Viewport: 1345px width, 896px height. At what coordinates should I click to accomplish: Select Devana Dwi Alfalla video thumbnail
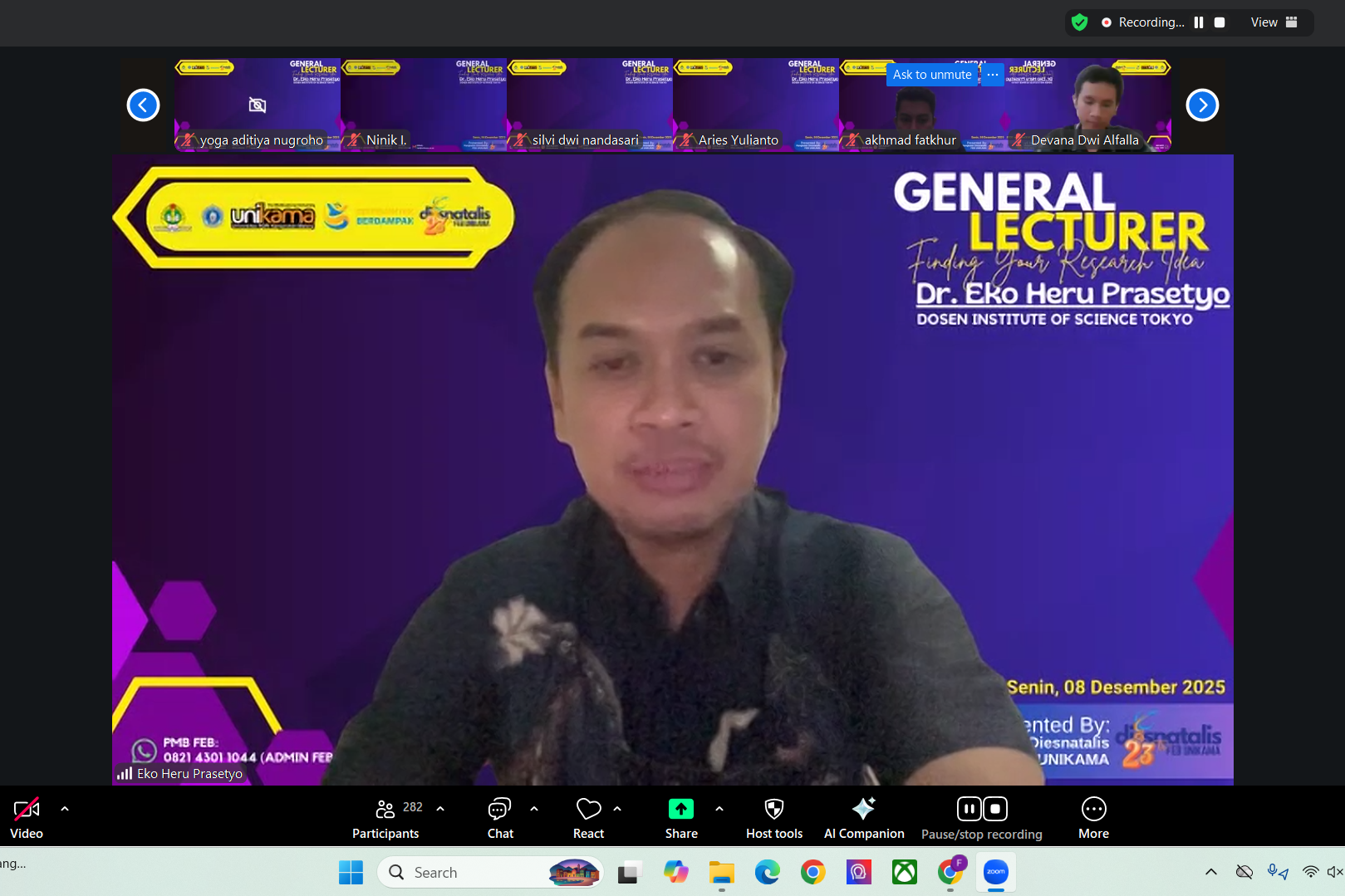coord(1087,105)
